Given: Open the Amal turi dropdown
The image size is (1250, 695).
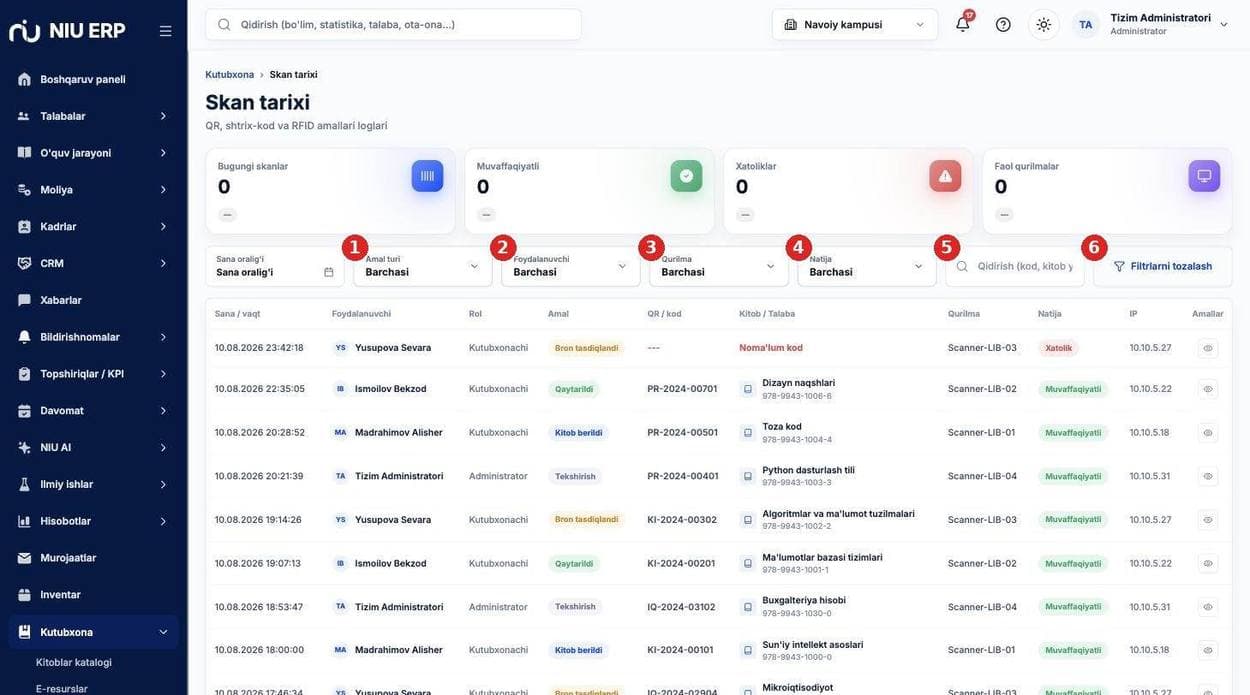Looking at the screenshot, I should pos(422,266).
